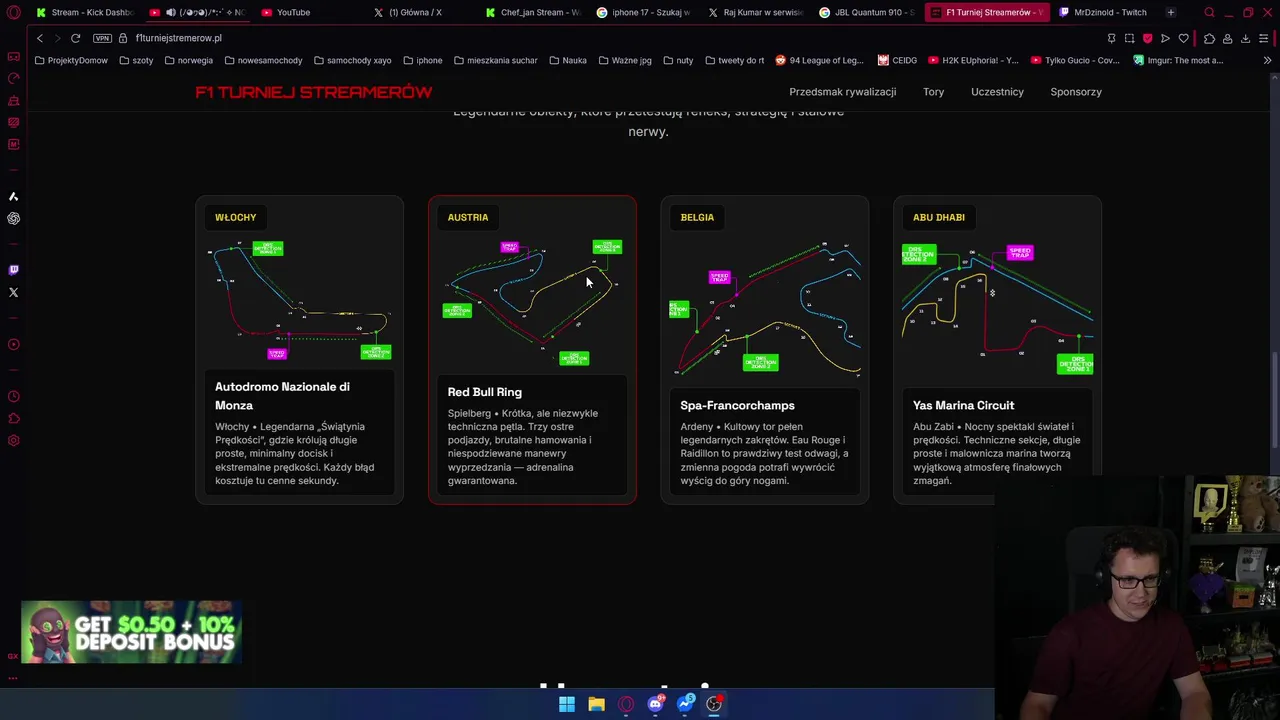Open Messenger from the taskbar

pos(685,704)
